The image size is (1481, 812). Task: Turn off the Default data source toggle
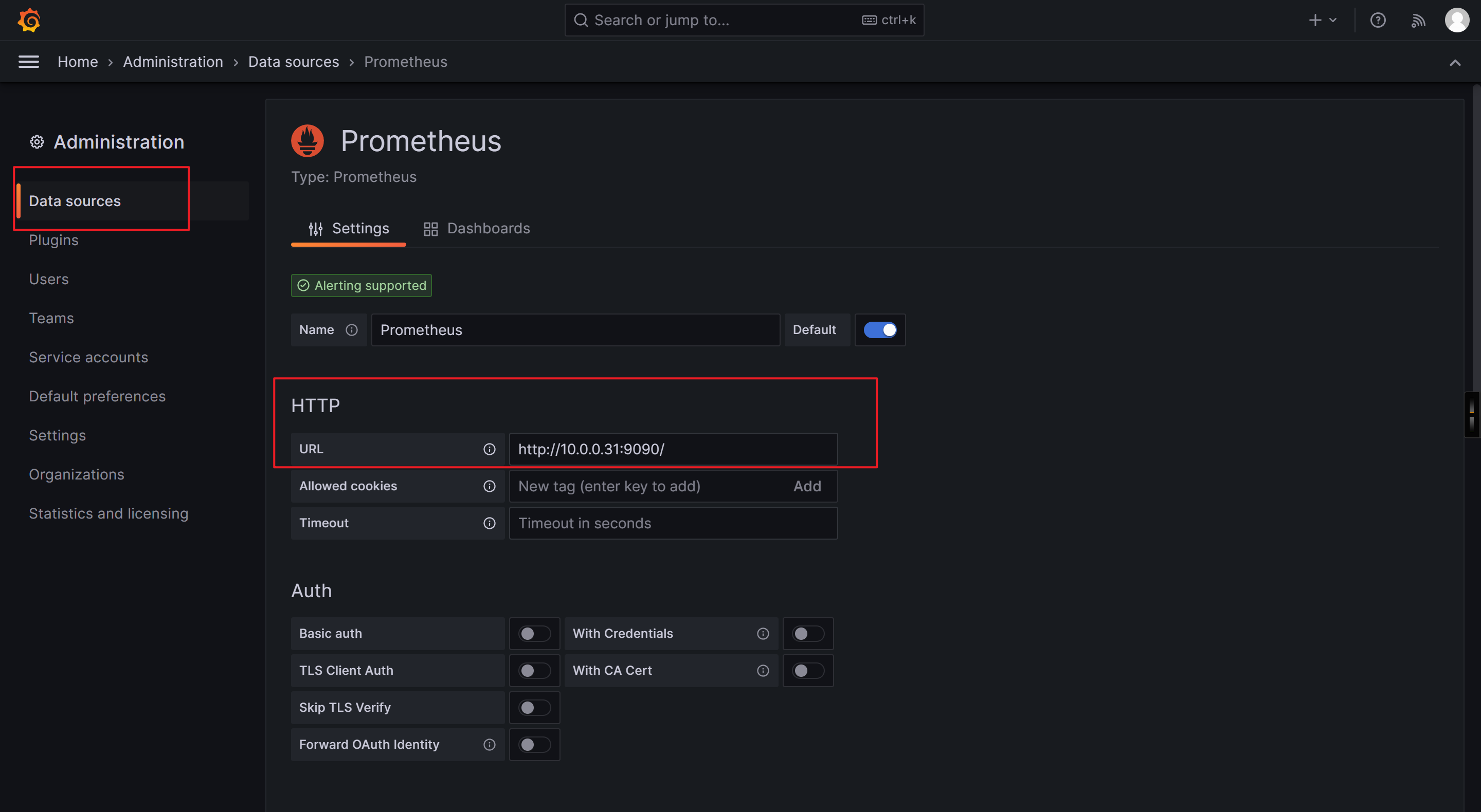tap(880, 330)
